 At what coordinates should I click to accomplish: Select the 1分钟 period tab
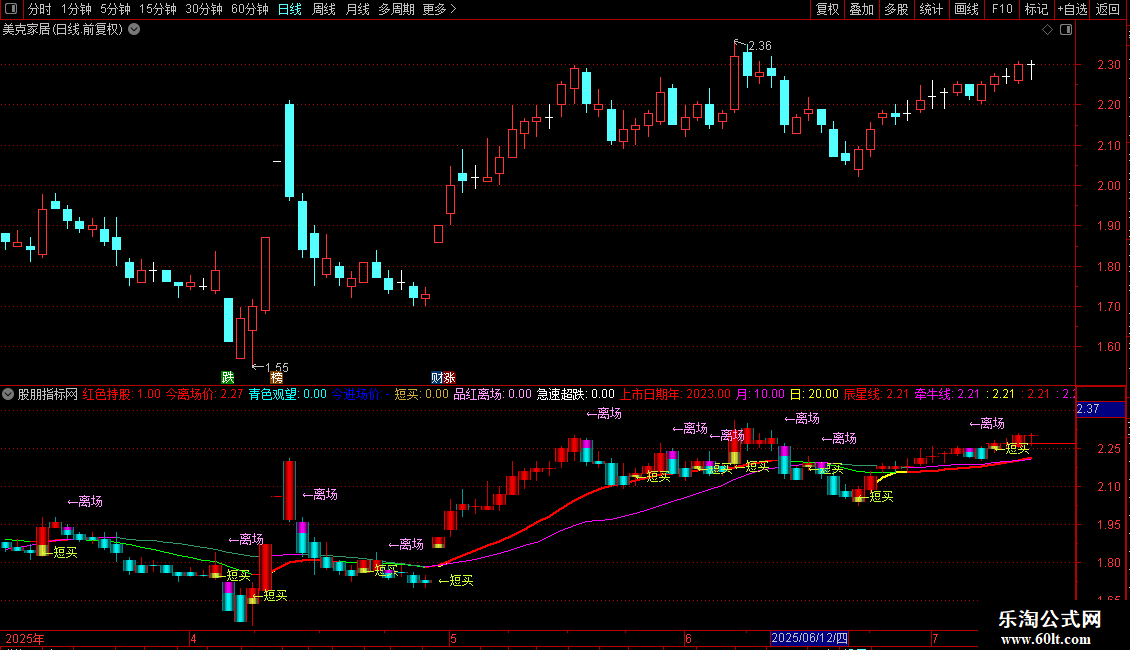coord(76,9)
